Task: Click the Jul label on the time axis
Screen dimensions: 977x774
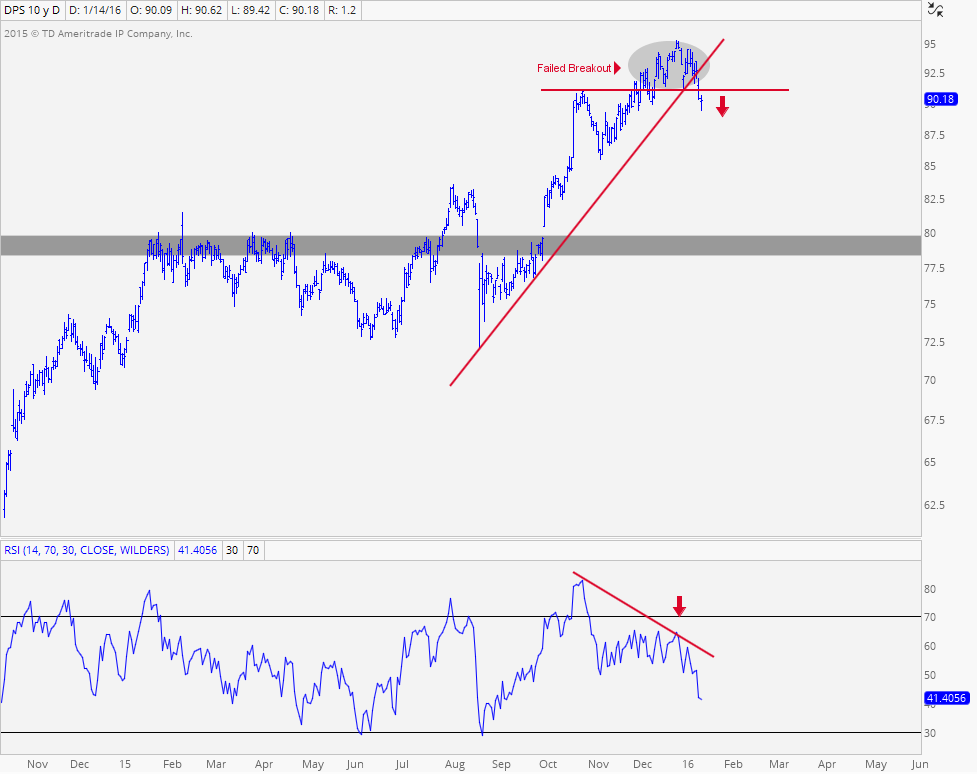Action: 402,764
